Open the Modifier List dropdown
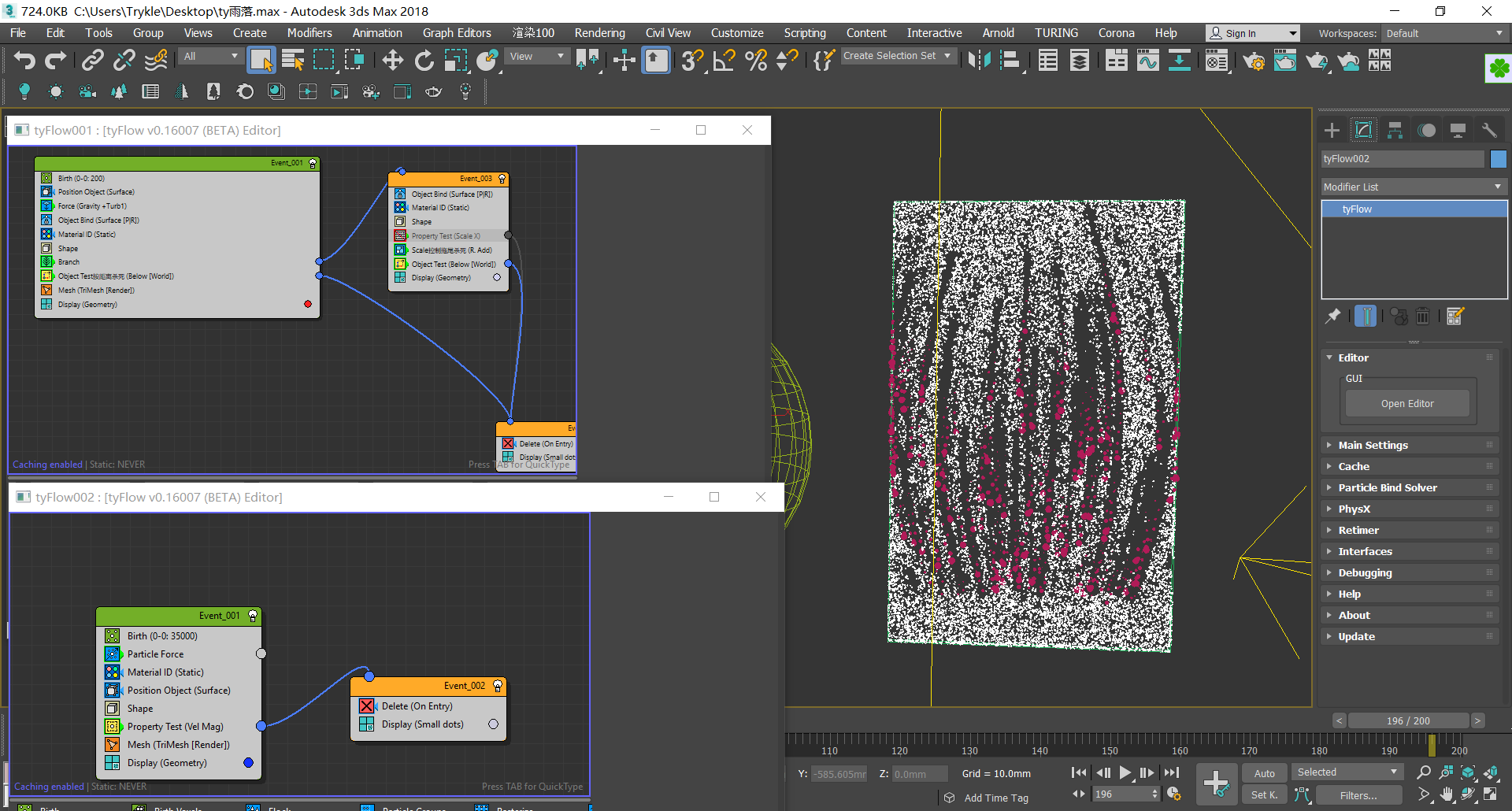 (x=1414, y=187)
